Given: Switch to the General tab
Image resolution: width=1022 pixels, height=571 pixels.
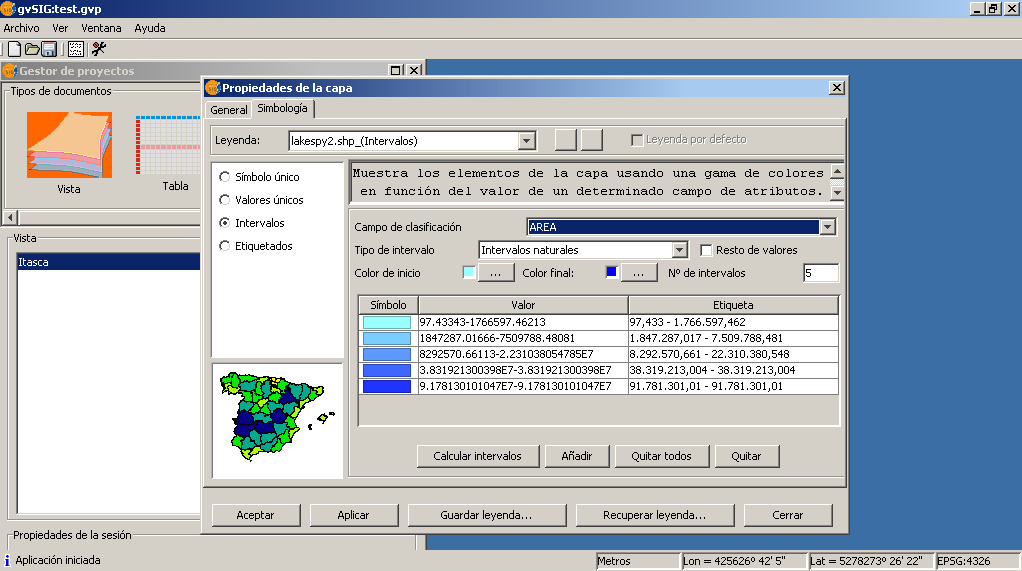Looking at the screenshot, I should 228,110.
